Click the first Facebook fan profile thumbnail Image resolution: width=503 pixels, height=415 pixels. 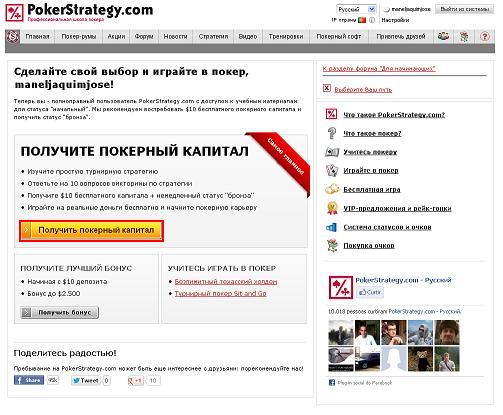[341, 332]
